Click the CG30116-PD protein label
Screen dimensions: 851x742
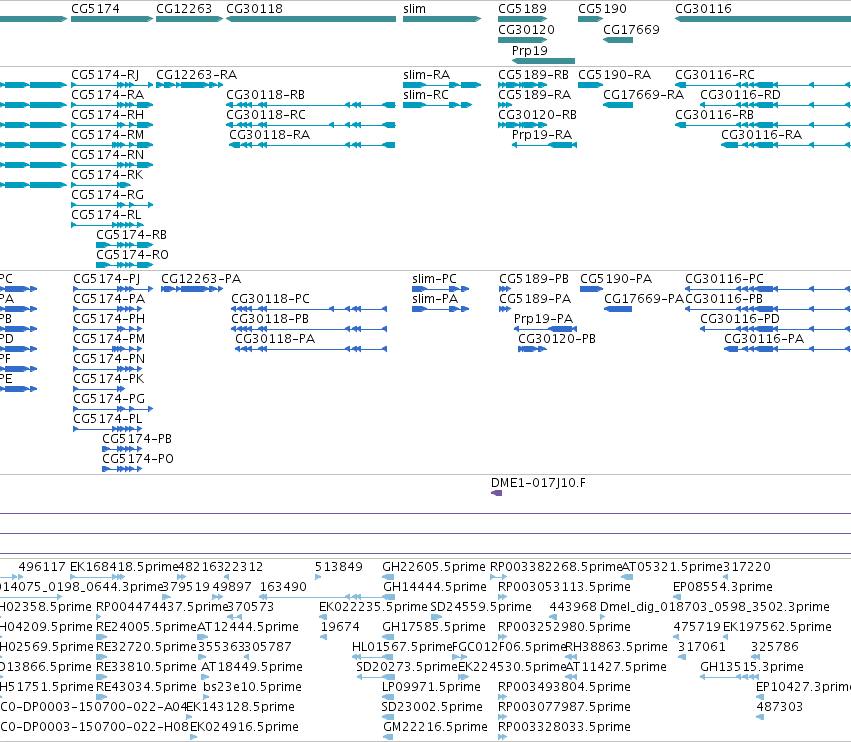740,319
